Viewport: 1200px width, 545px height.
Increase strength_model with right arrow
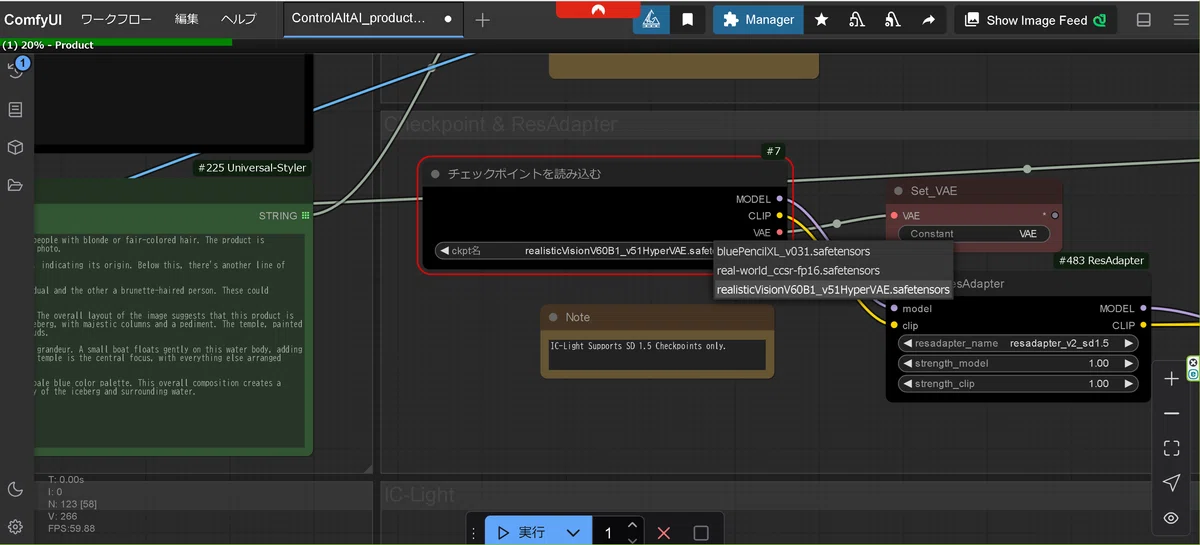[x=1129, y=364]
